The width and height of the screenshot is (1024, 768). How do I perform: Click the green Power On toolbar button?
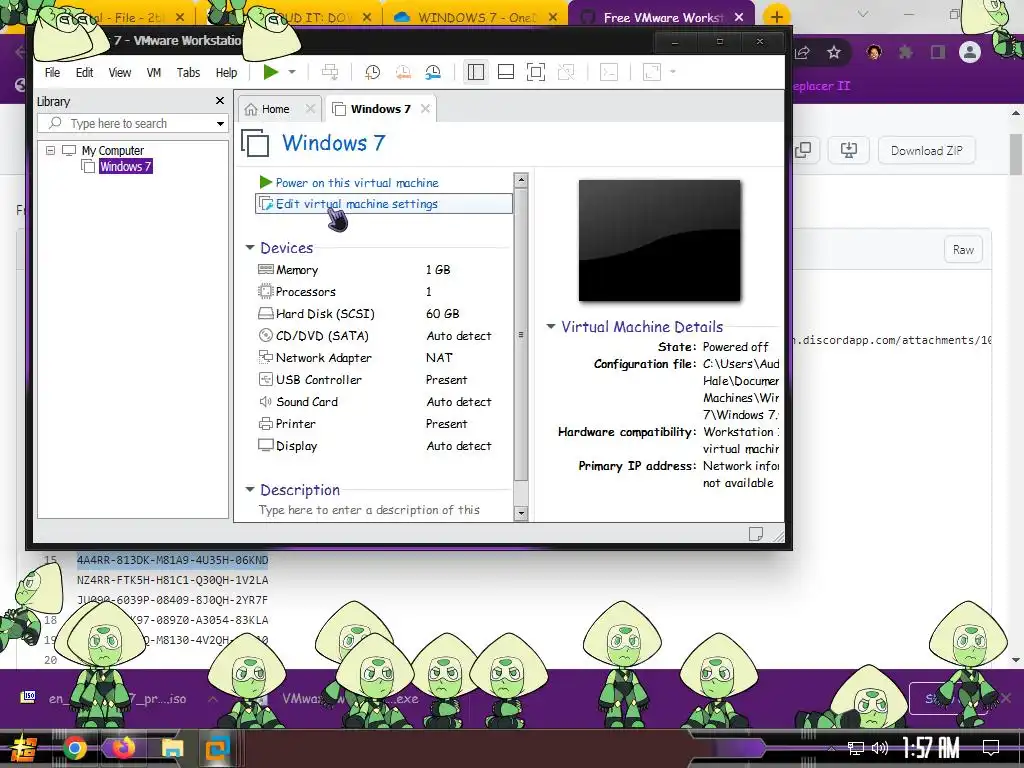(270, 72)
